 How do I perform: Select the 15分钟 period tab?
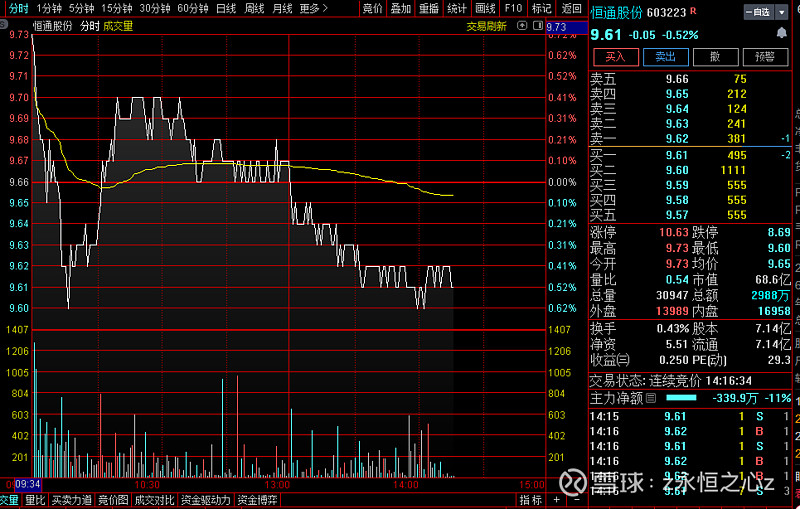point(117,9)
